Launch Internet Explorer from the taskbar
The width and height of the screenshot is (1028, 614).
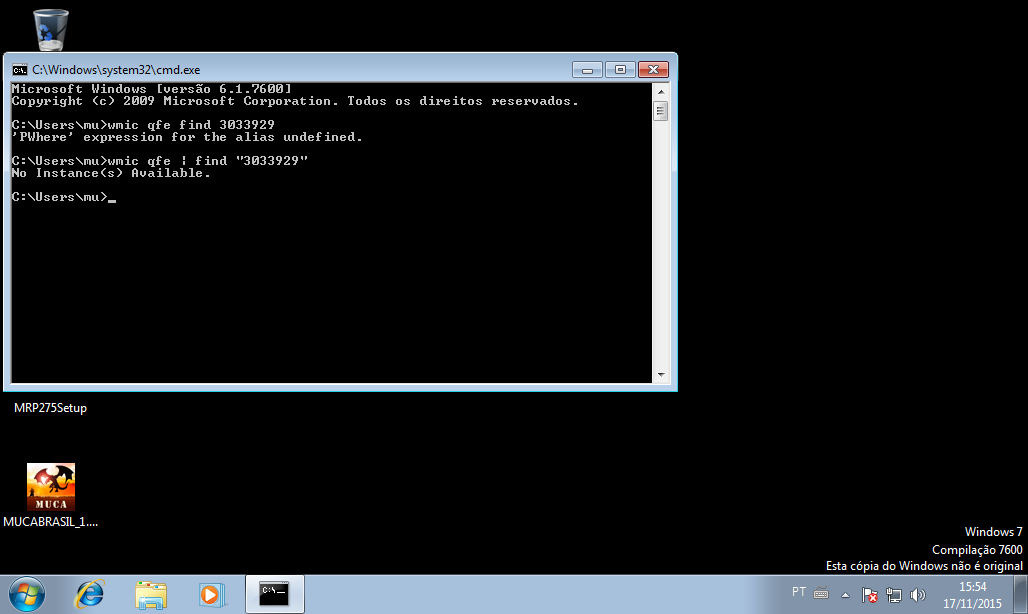90,594
